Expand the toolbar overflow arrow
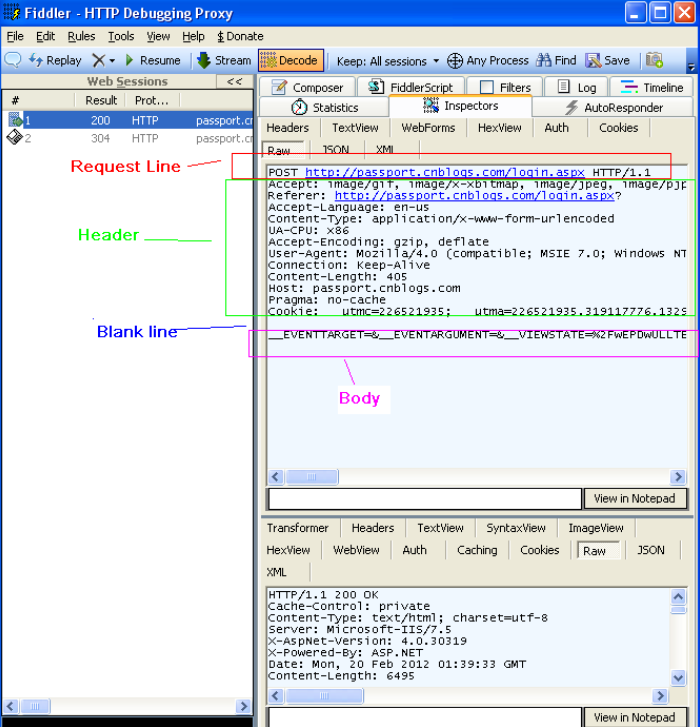 point(691,66)
